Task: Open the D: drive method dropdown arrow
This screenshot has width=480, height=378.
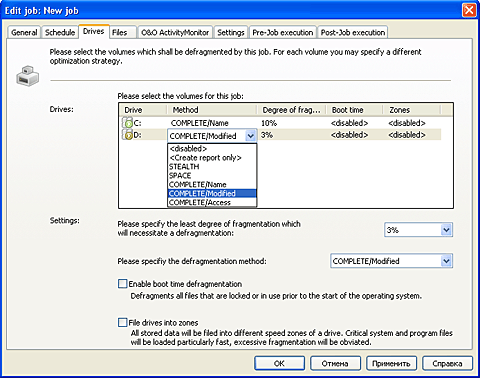Action: [251, 136]
